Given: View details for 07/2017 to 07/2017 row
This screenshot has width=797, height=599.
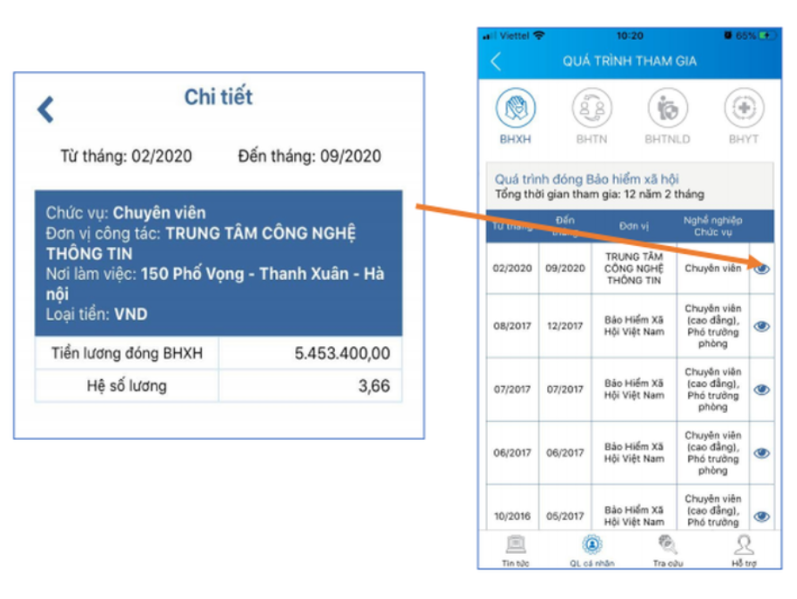Looking at the screenshot, I should coord(762,389).
